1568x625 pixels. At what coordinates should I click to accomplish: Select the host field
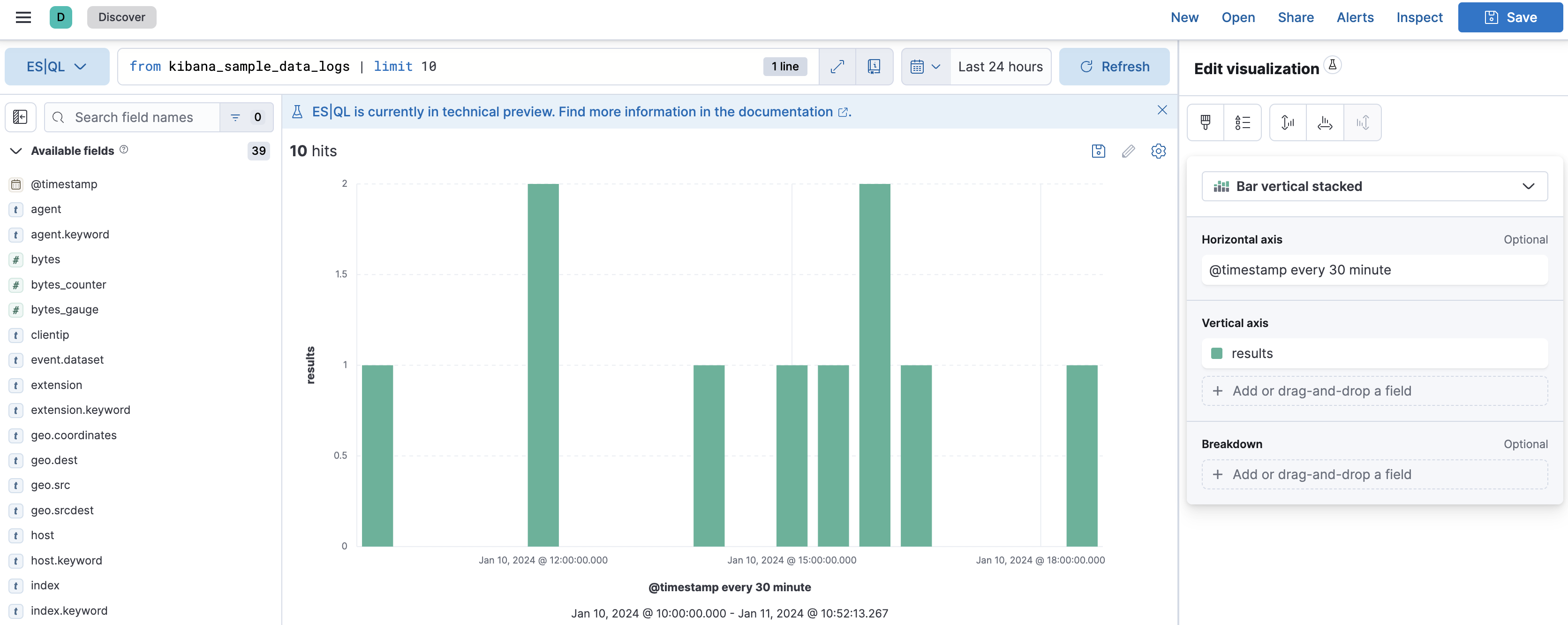click(43, 535)
